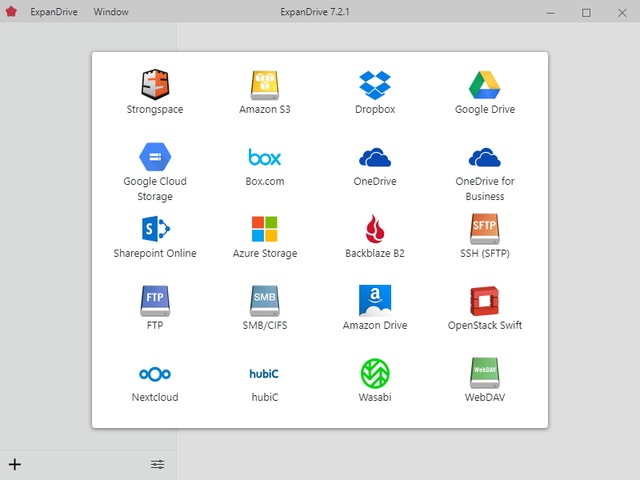Open the Window menu

tap(111, 12)
